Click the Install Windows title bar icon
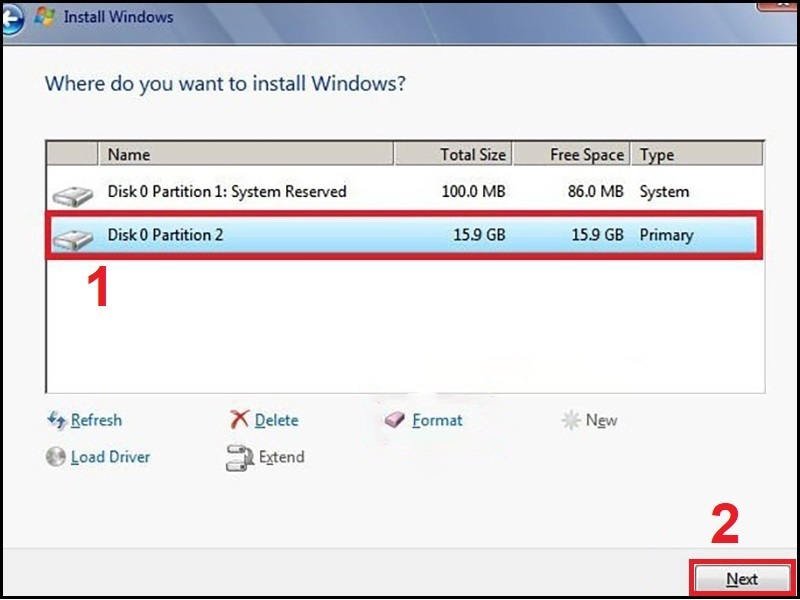800x600 pixels. click(x=46, y=17)
